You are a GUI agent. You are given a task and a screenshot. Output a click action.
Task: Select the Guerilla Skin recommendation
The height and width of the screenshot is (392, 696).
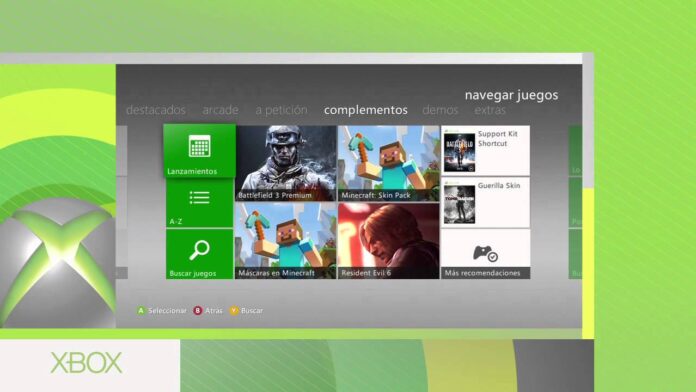pos(486,202)
